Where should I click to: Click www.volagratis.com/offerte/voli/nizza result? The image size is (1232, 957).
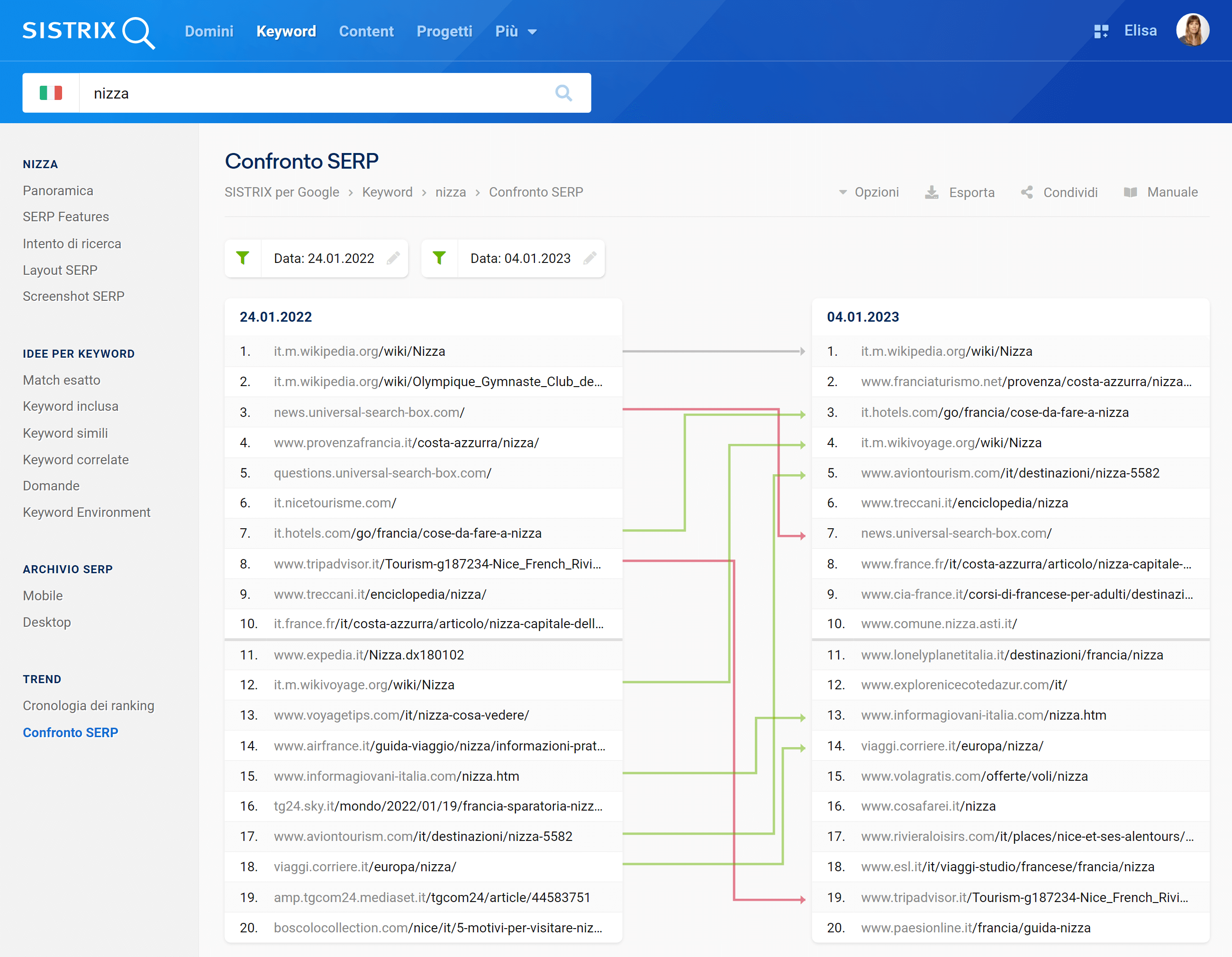(975, 776)
